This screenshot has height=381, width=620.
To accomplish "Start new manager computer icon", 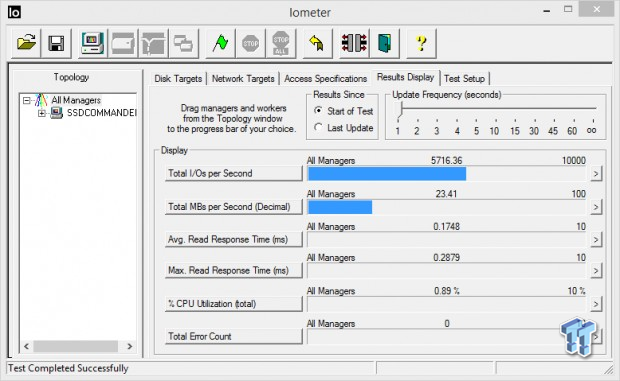I will point(93,43).
